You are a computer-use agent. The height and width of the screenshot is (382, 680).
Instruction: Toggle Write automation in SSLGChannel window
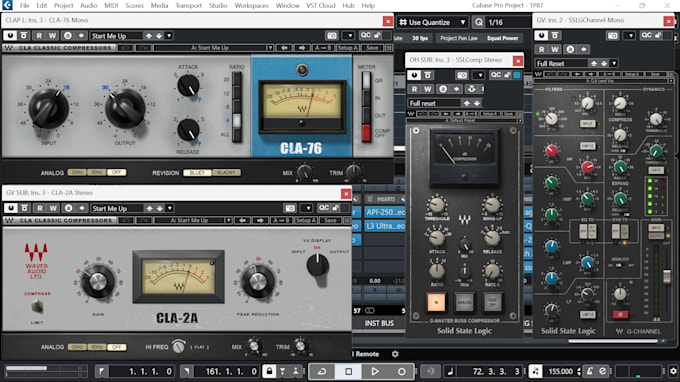click(x=555, y=49)
